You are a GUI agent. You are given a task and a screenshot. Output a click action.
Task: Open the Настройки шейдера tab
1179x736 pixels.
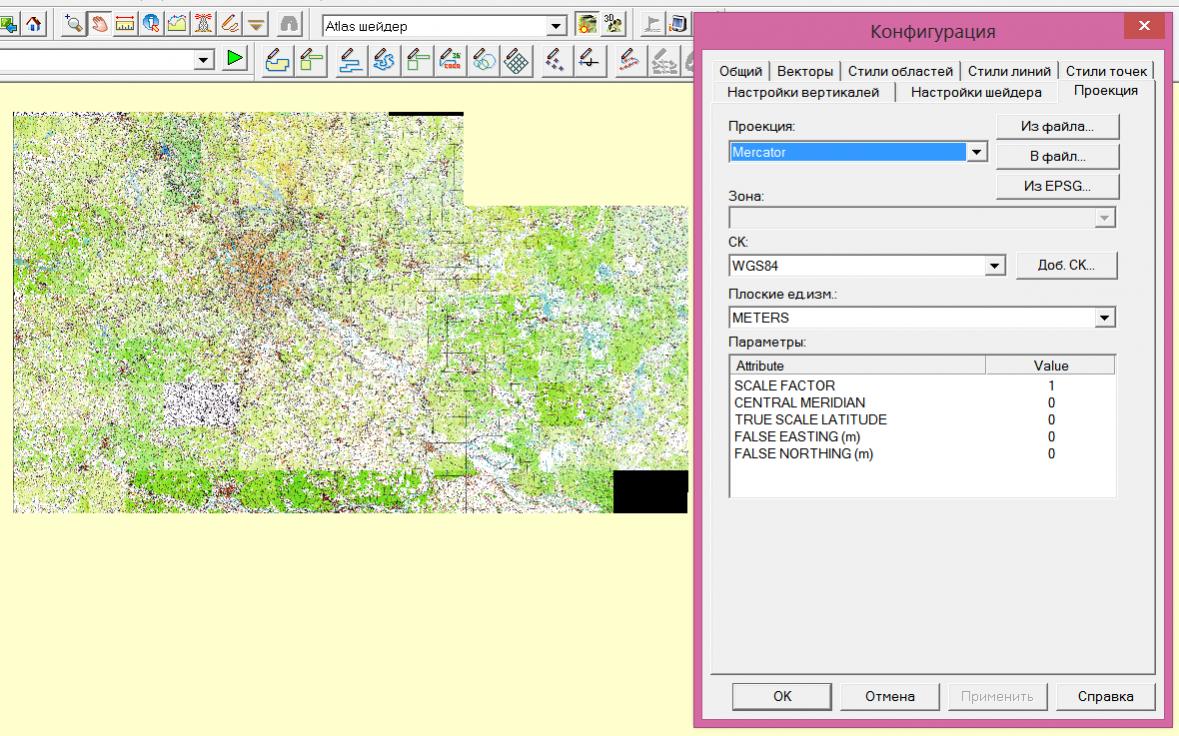[975, 92]
